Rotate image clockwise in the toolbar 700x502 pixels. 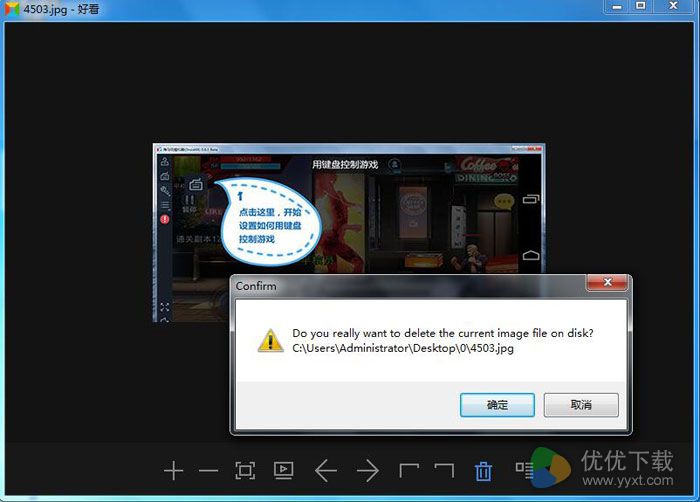tap(445, 470)
